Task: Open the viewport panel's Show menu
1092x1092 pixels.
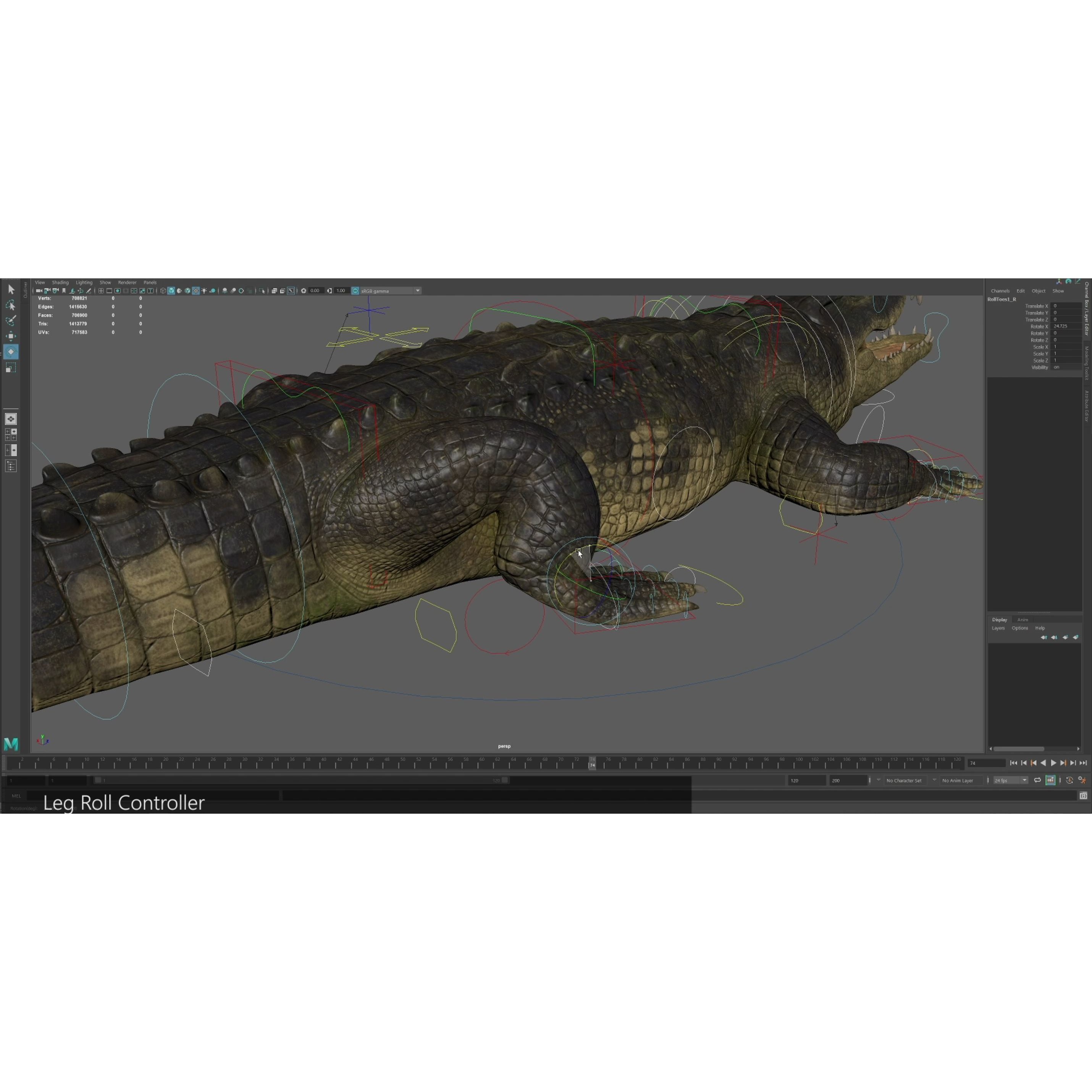Action: (x=105, y=282)
